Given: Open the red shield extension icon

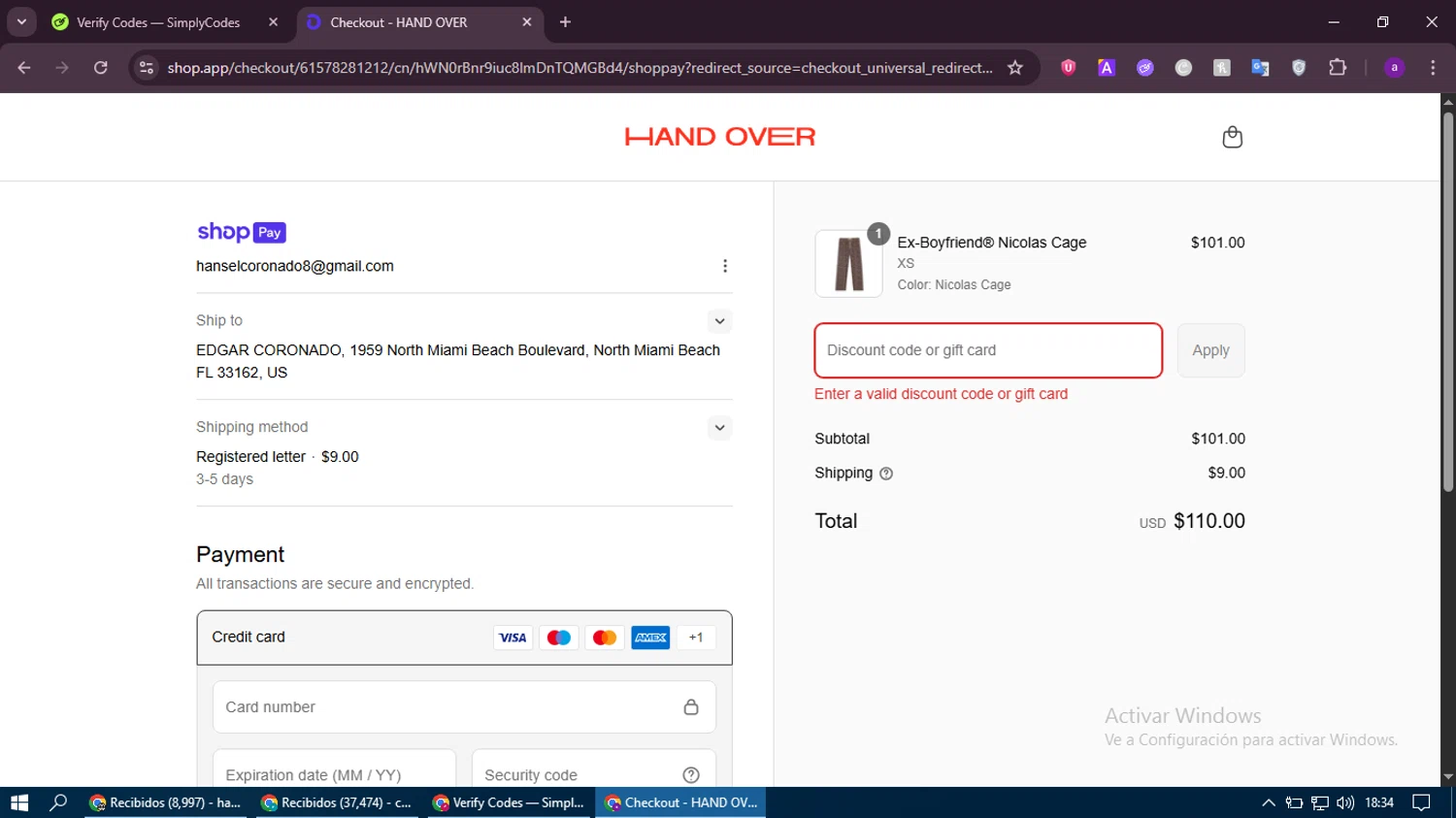Looking at the screenshot, I should (1068, 68).
